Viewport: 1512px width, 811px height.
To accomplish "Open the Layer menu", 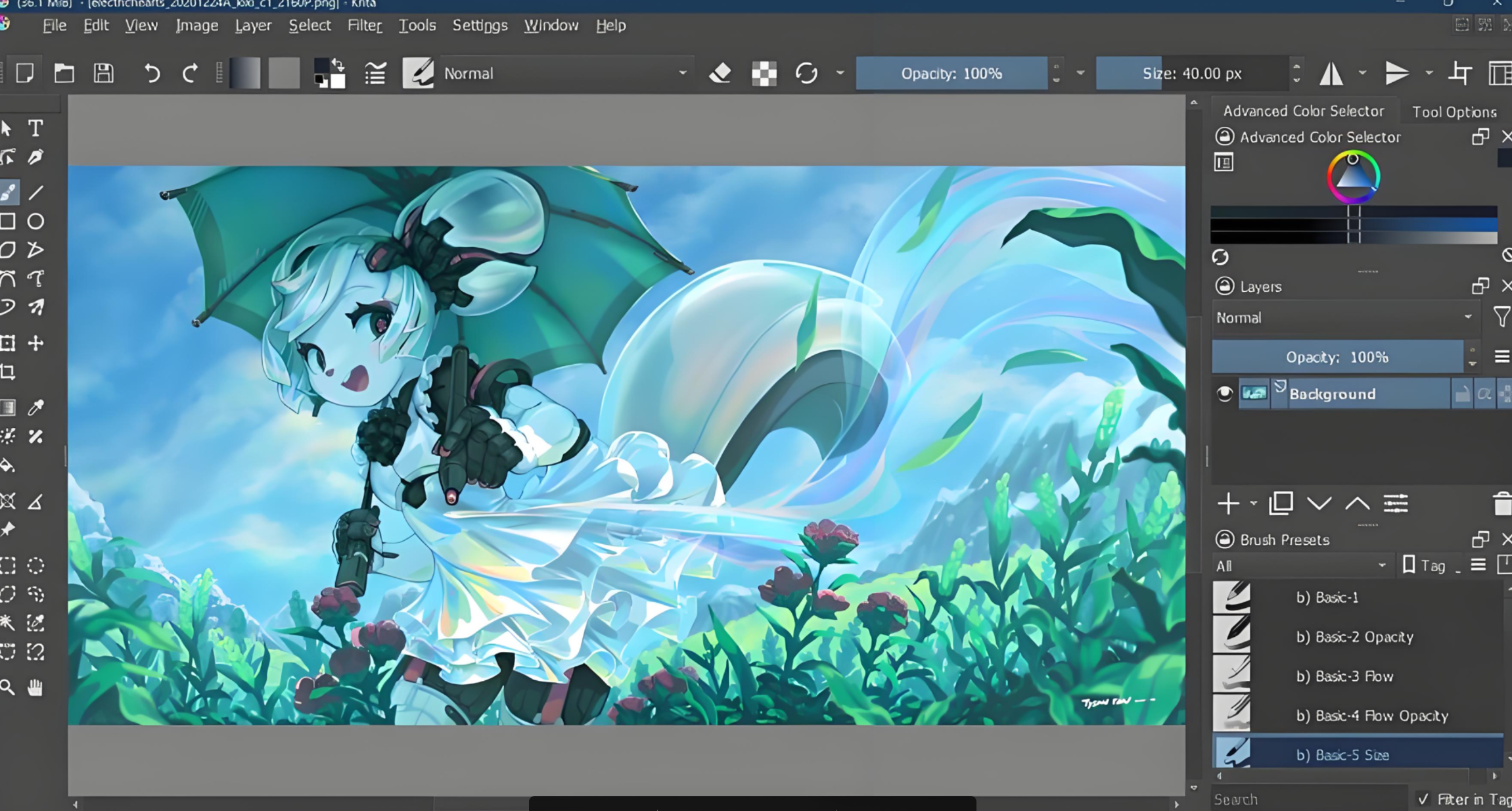I will pyautogui.click(x=253, y=26).
